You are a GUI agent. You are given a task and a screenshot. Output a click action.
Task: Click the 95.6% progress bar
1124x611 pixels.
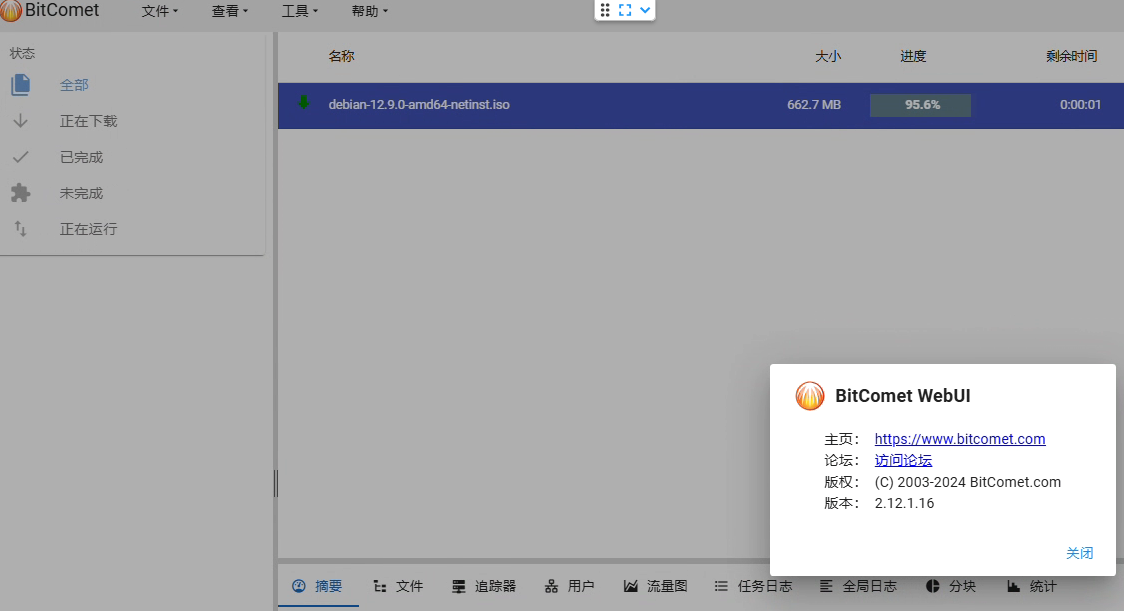pyautogui.click(x=920, y=103)
